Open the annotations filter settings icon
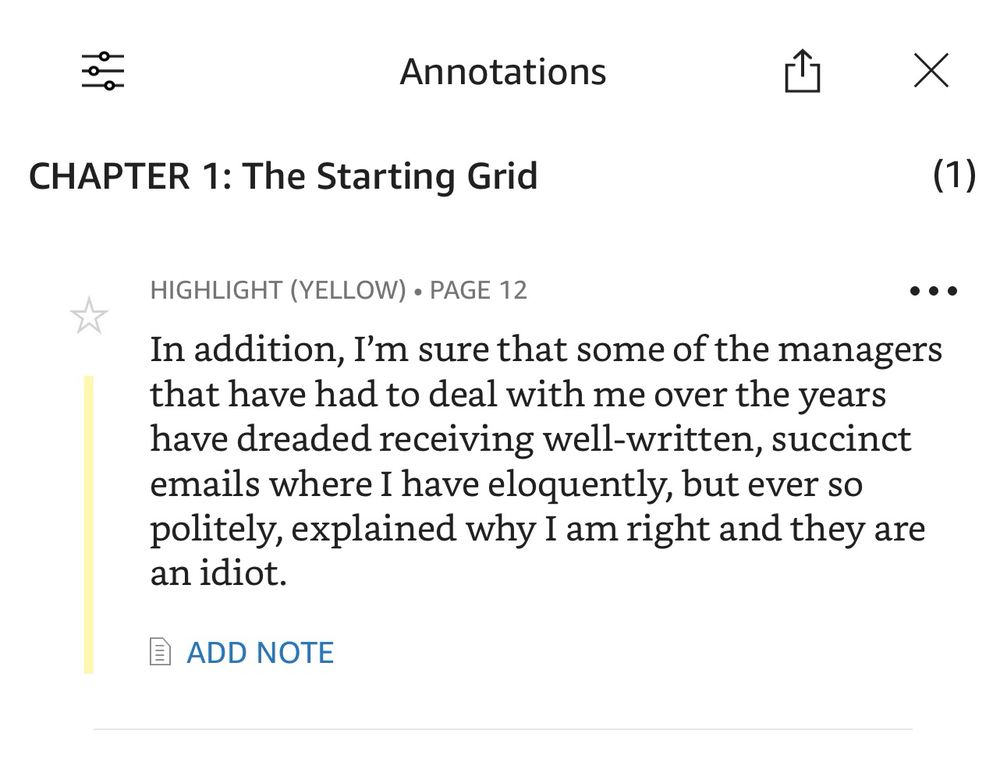This screenshot has width=1000, height=769. (x=103, y=71)
